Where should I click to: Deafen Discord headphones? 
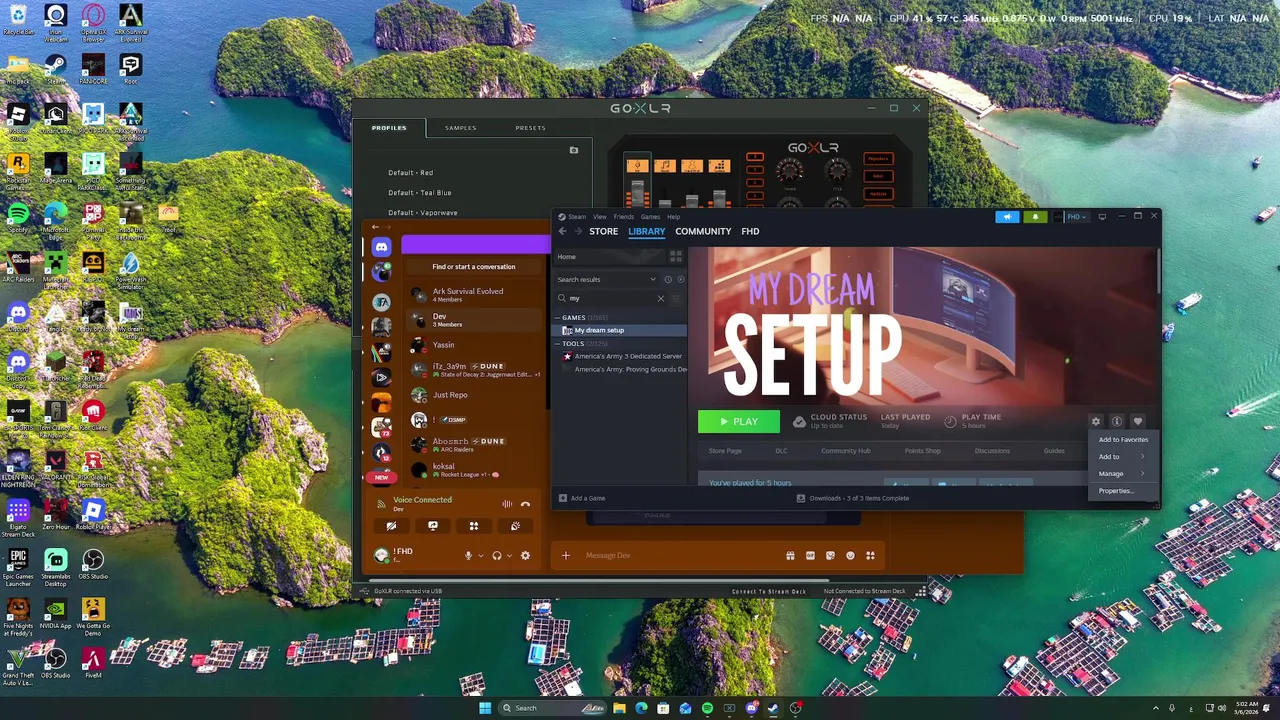point(496,555)
